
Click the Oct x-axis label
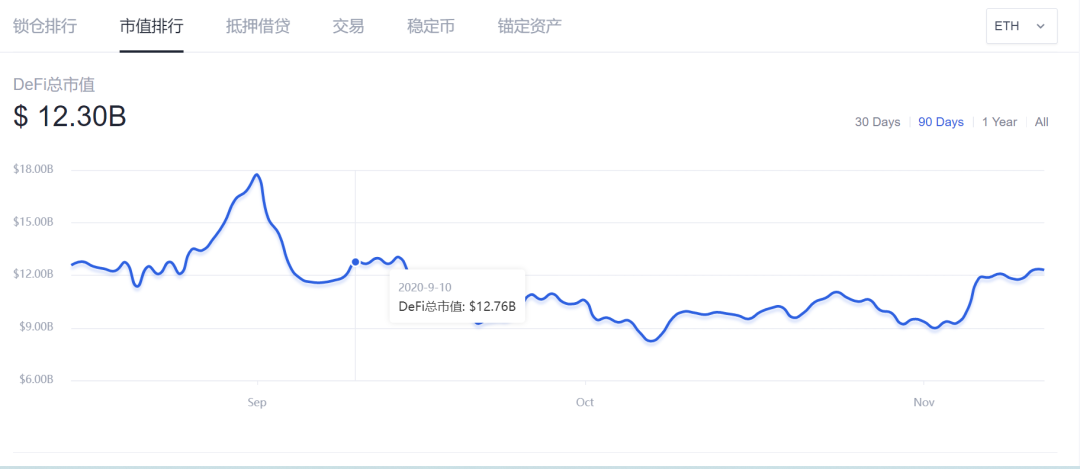pos(585,402)
